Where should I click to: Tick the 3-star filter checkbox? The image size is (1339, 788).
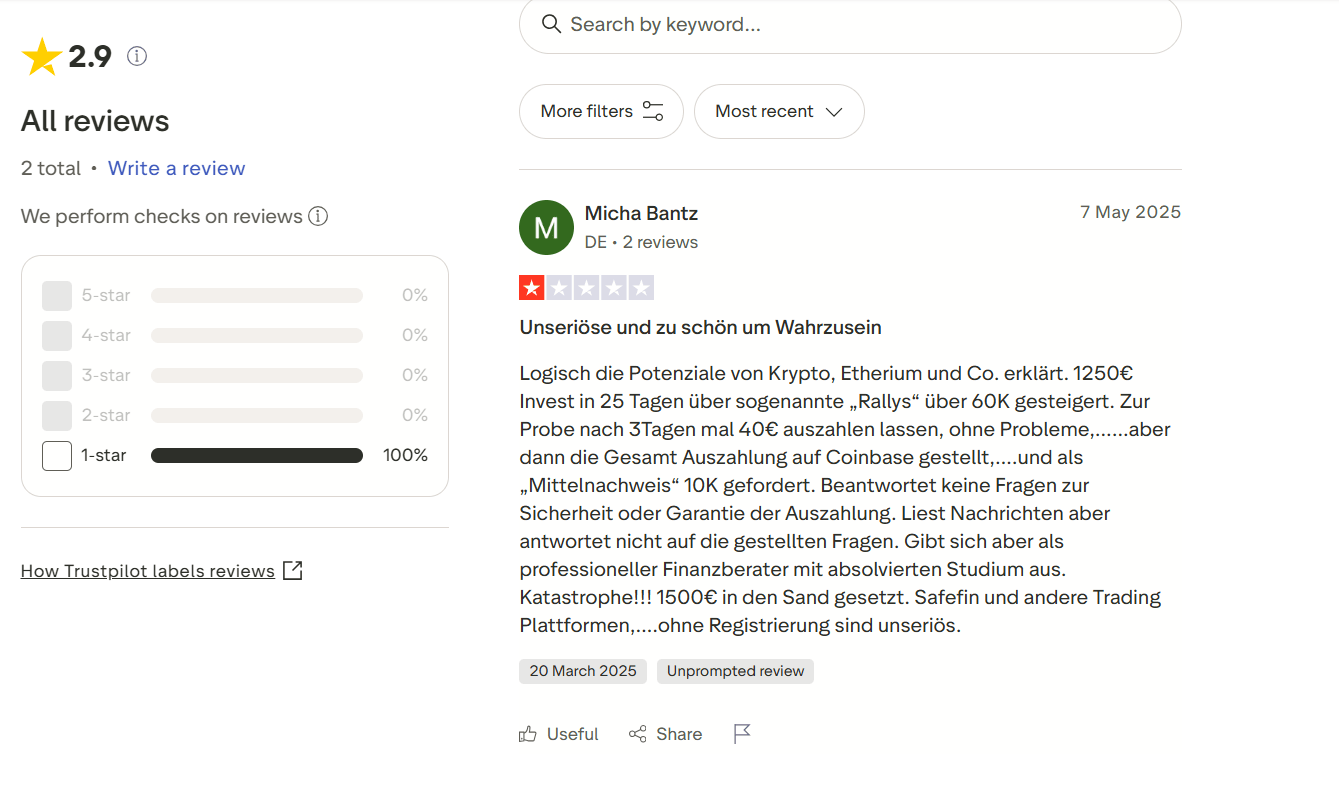57,375
